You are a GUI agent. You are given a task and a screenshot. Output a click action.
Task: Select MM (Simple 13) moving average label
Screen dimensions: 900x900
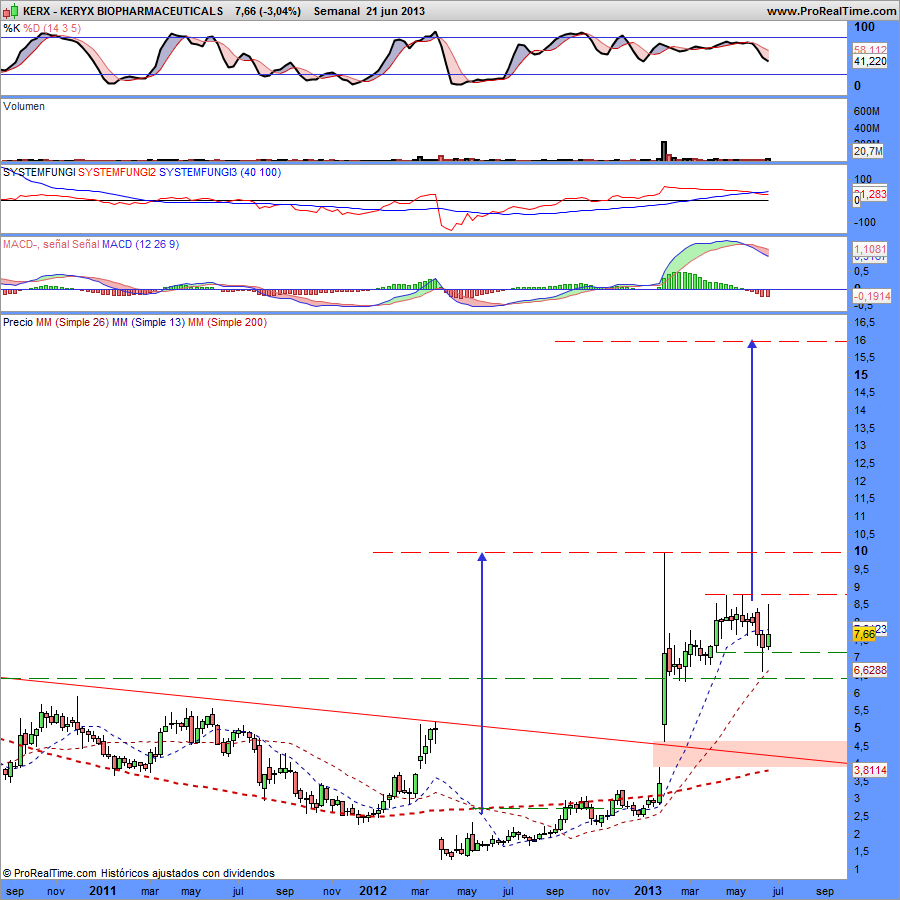[149, 323]
